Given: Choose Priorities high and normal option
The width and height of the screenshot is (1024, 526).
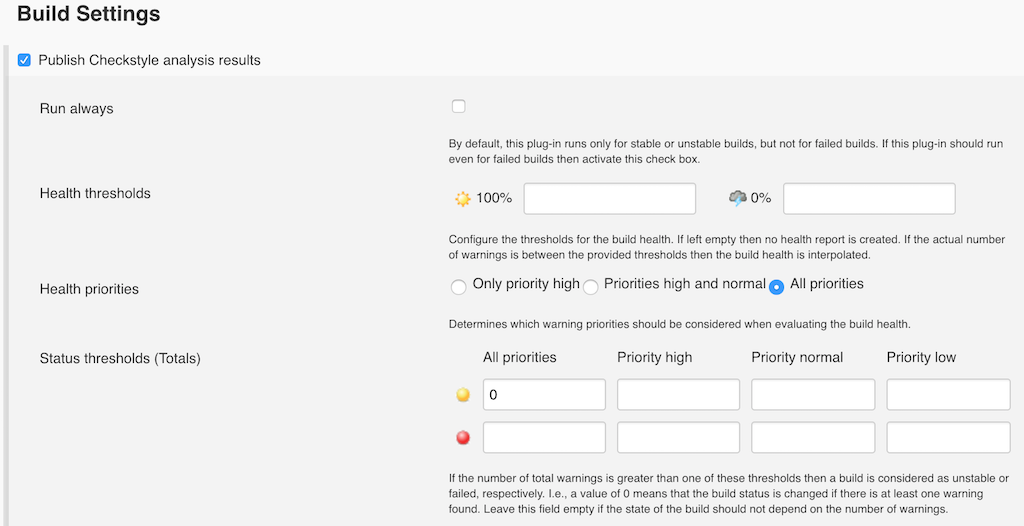Looking at the screenshot, I should coord(591,287).
